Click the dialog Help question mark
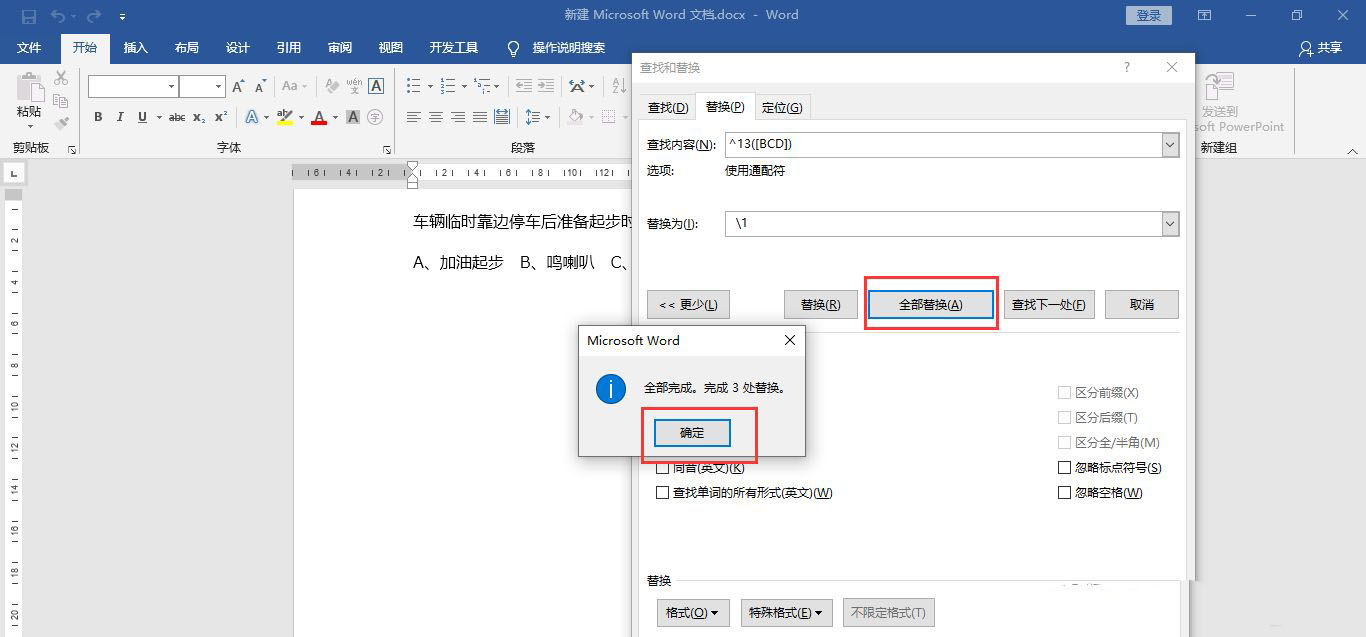The image size is (1366, 637). (1127, 67)
